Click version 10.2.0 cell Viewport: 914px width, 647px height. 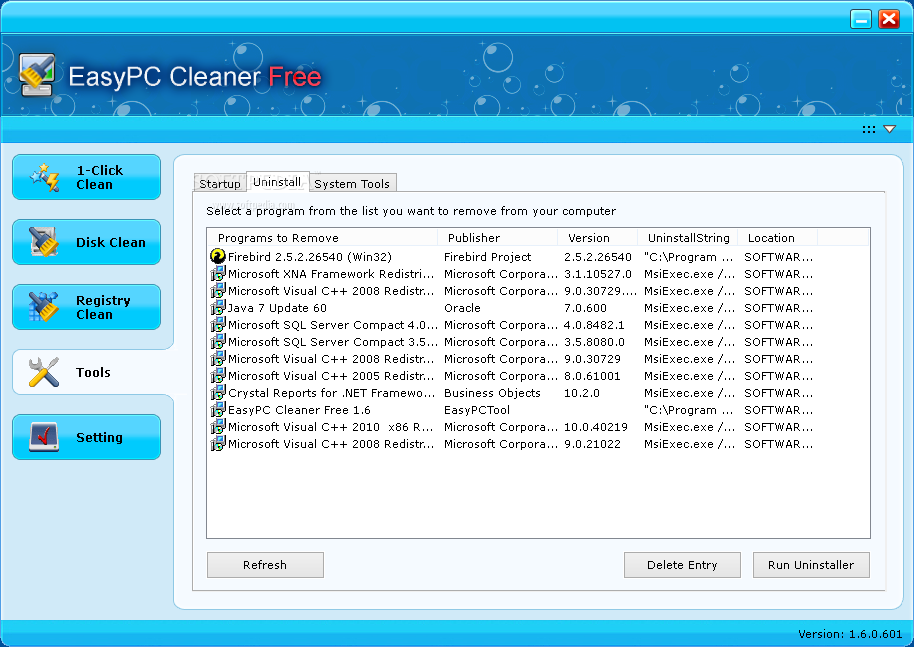coord(582,393)
